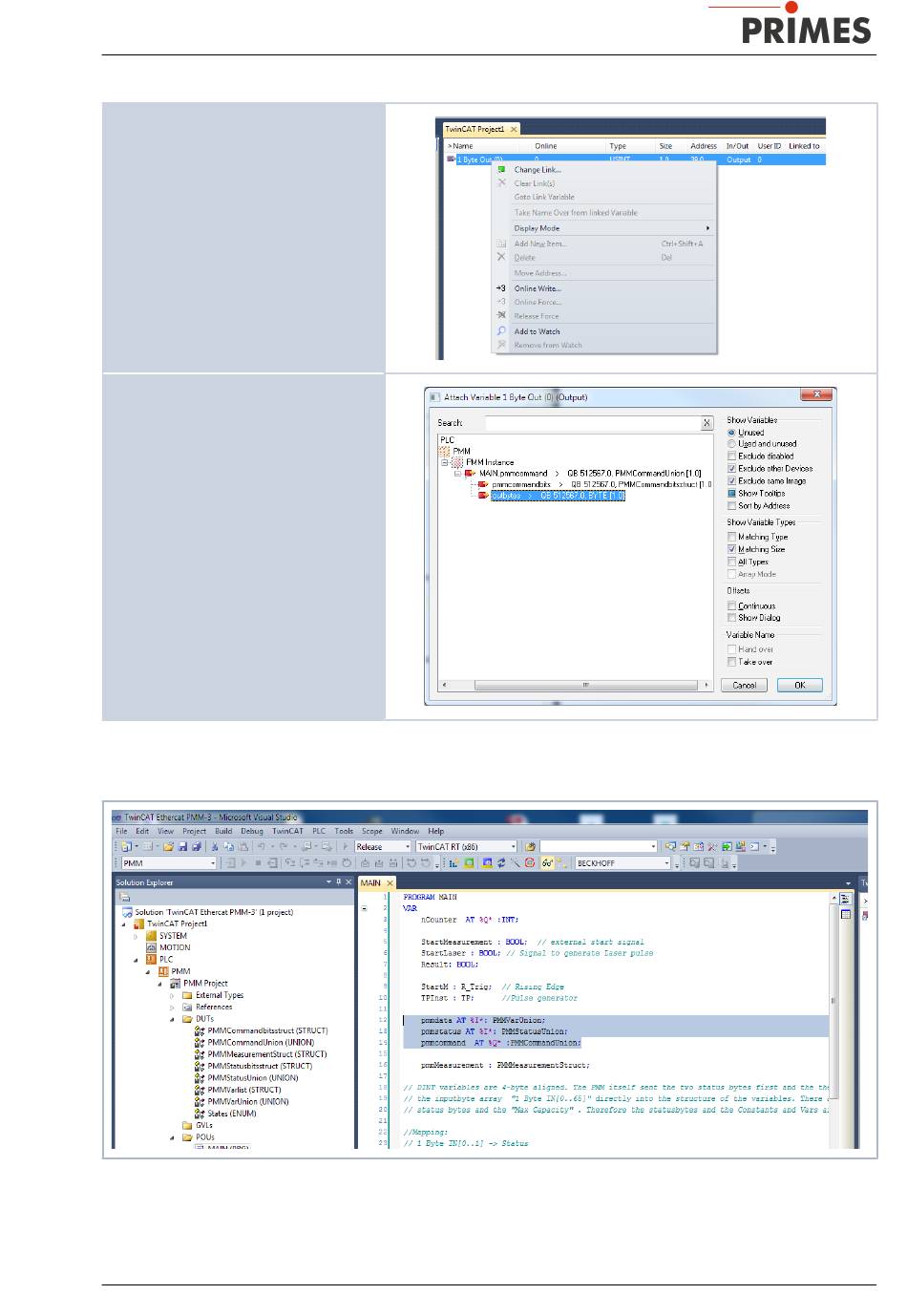Click the Add to Watch magnifier icon
Screen dimensions: 907x1316
(501, 331)
